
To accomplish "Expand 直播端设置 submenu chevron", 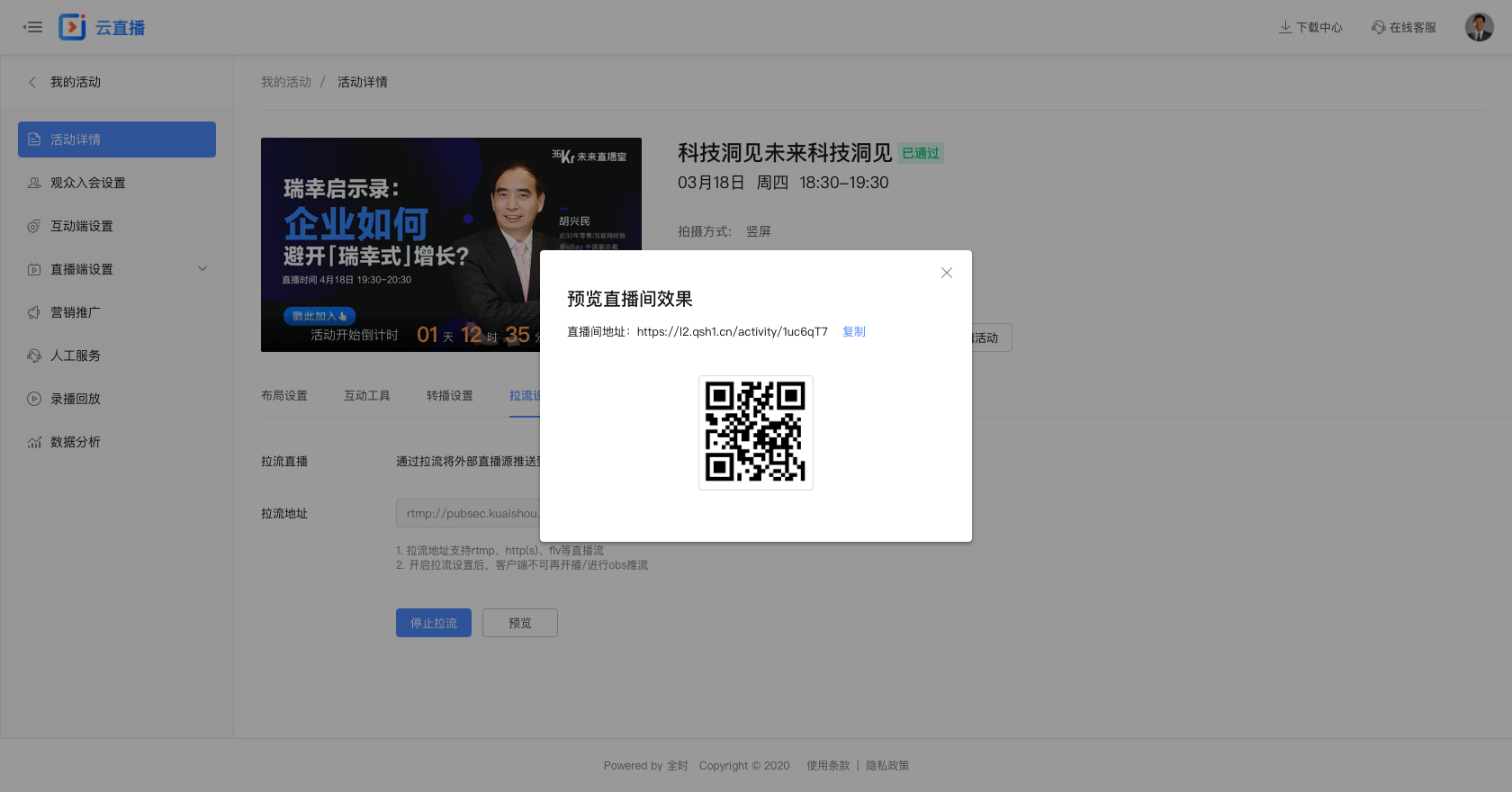I will click(202, 268).
